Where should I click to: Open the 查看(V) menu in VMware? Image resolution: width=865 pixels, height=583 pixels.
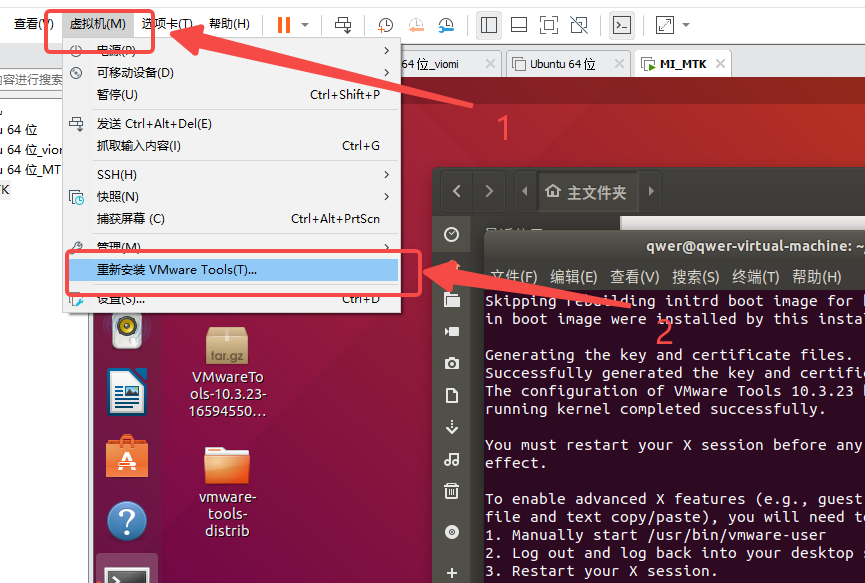33,24
